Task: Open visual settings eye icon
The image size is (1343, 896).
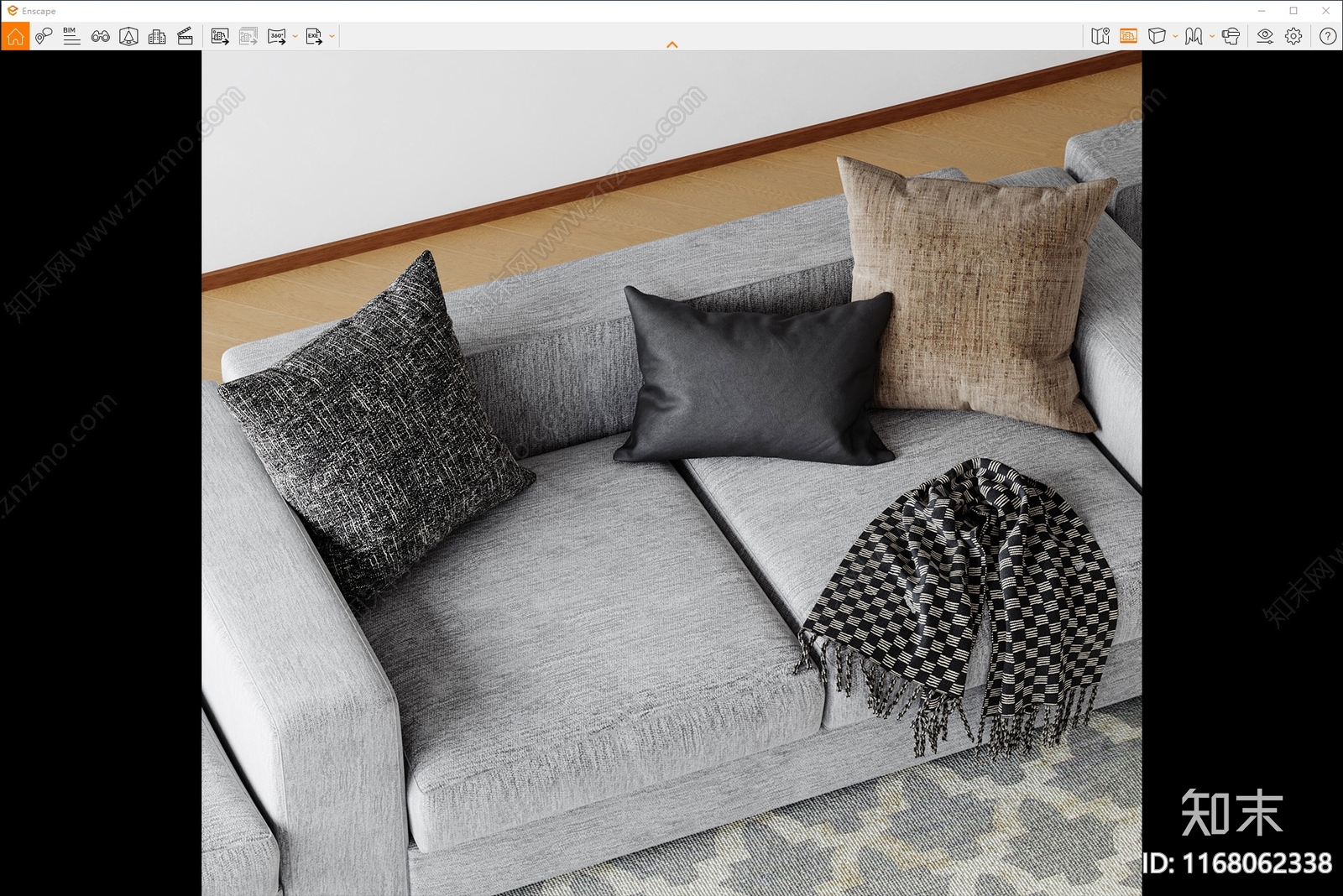Action: pyautogui.click(x=1265, y=36)
